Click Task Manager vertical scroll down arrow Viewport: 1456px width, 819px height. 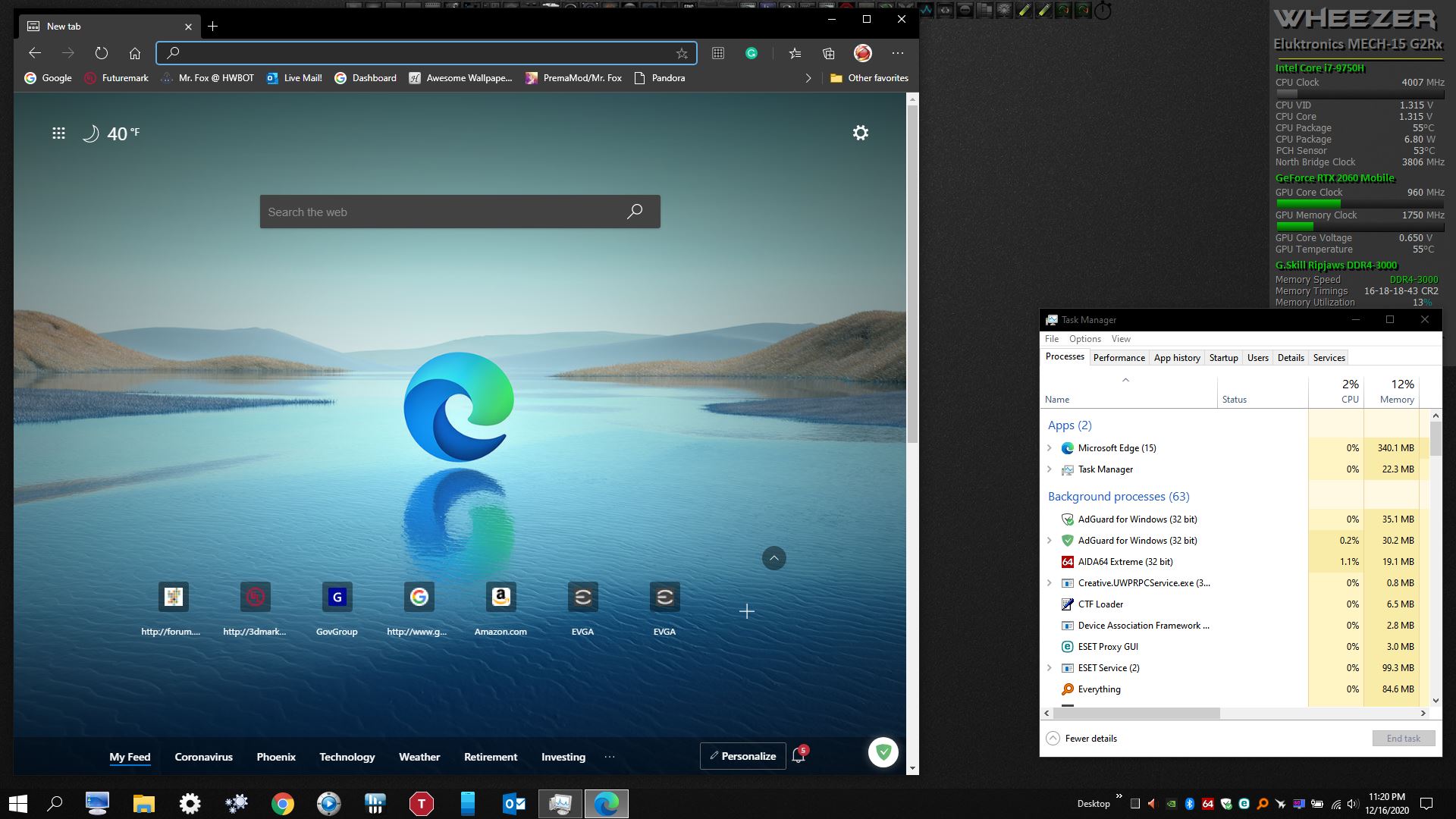pos(1436,701)
